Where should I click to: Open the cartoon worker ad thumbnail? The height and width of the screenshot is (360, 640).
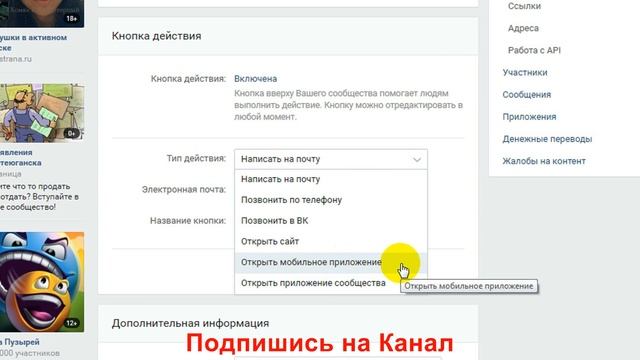pos(42,113)
